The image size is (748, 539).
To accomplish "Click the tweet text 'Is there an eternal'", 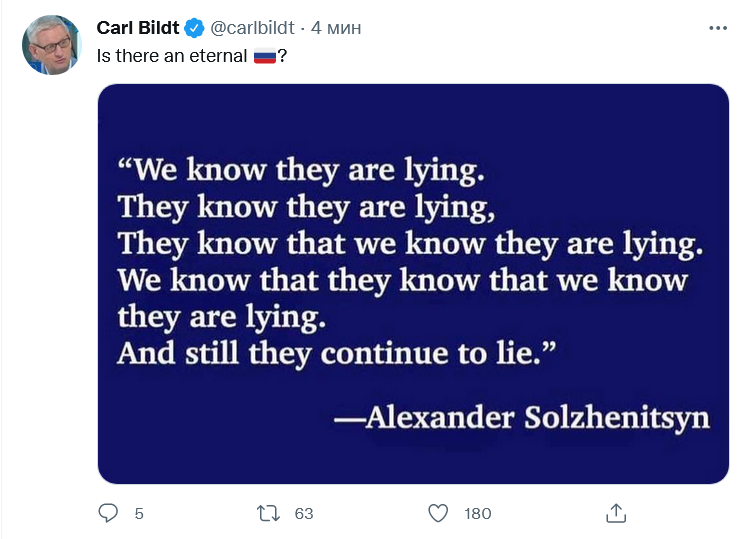I will coord(171,56).
